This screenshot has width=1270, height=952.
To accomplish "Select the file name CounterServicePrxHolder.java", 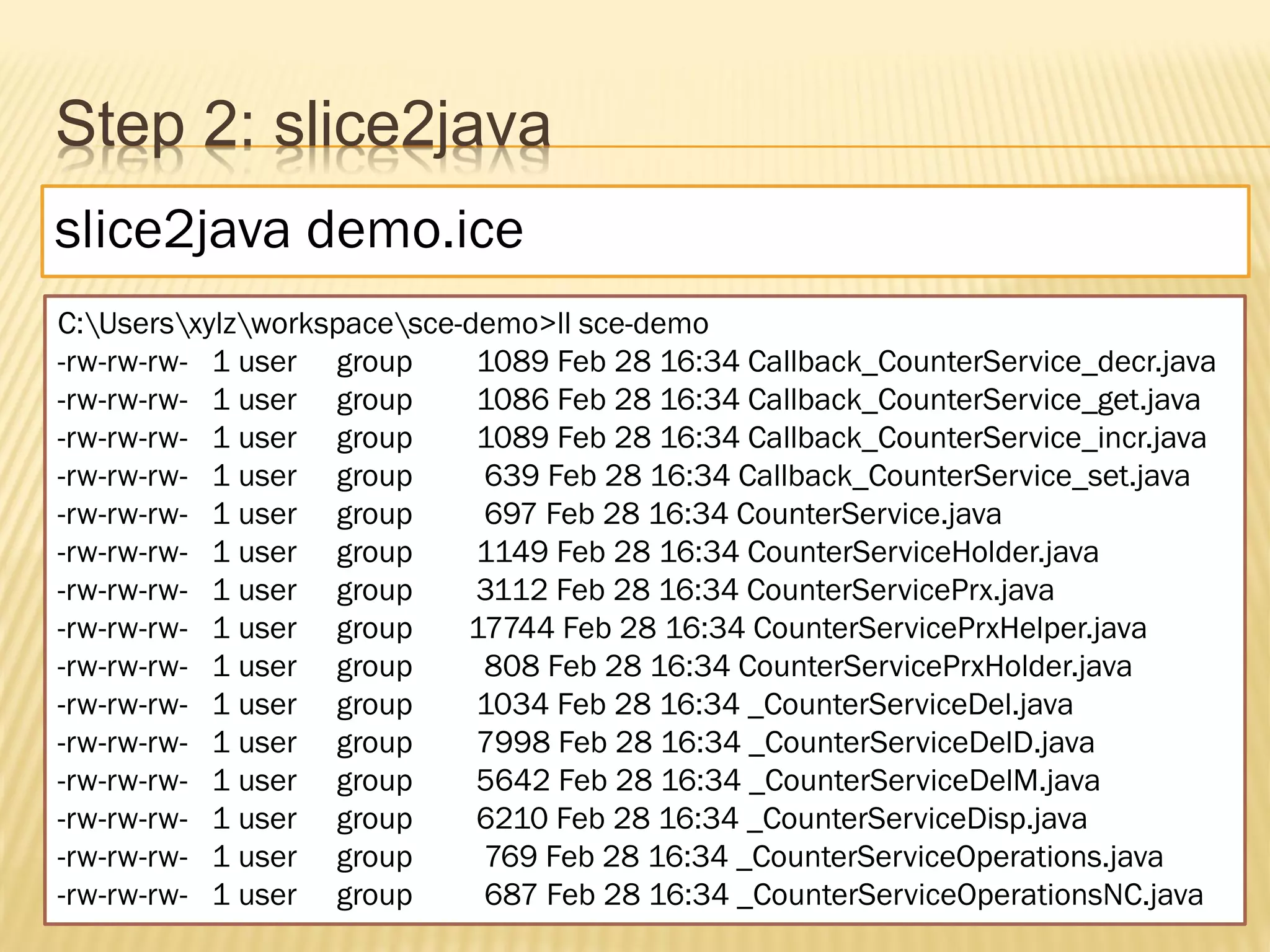I will coord(935,667).
